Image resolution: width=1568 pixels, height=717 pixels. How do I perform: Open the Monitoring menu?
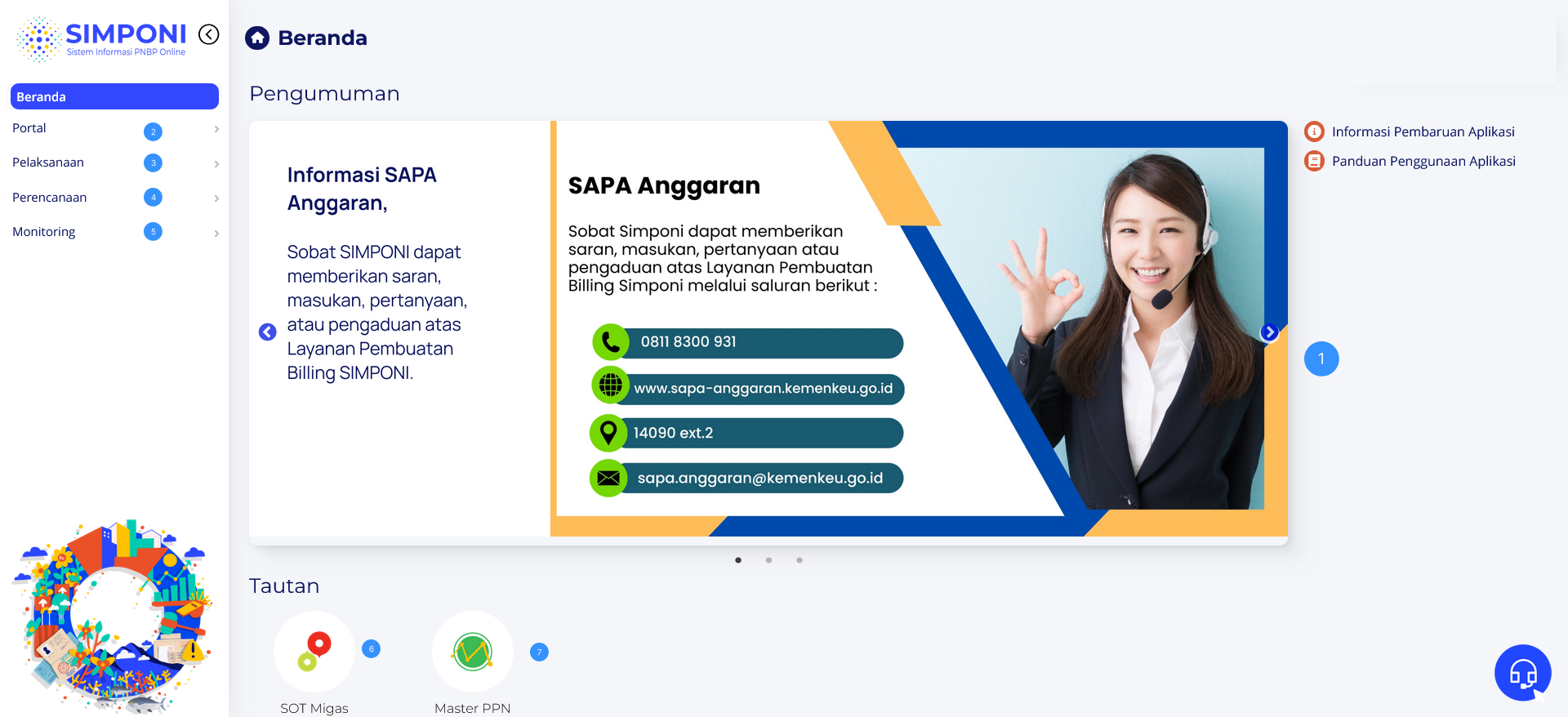44,232
